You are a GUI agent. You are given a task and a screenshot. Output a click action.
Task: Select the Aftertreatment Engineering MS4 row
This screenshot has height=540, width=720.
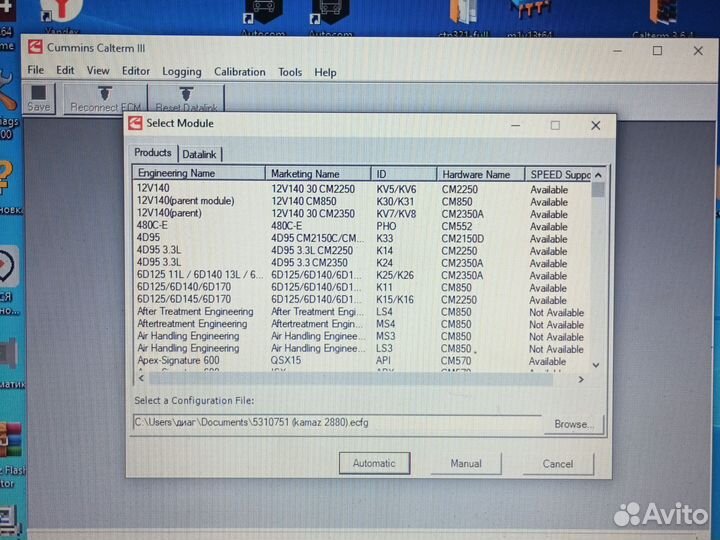coord(362,324)
